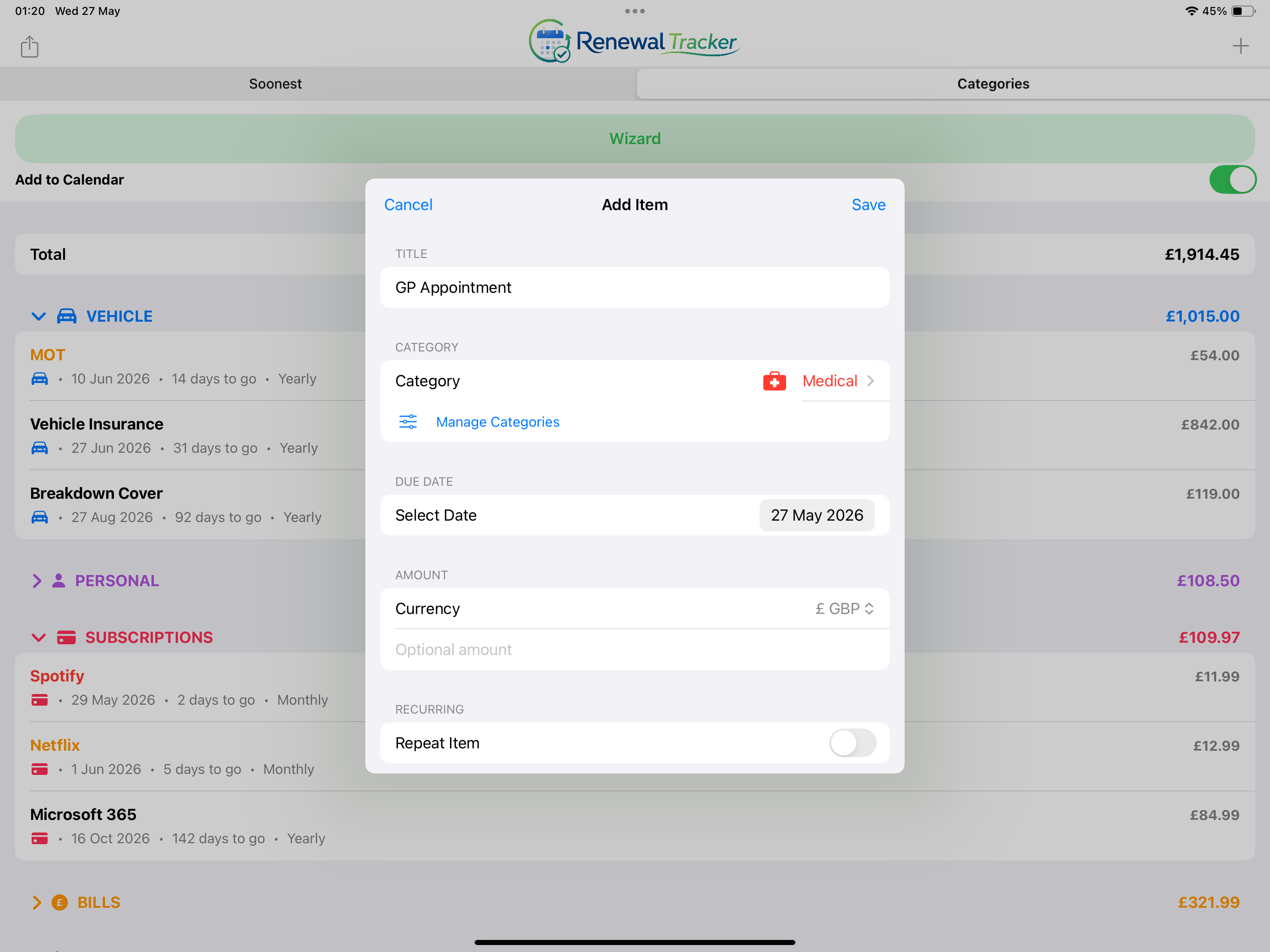
Task: Tap the car icon under MOT
Action: coord(40,379)
